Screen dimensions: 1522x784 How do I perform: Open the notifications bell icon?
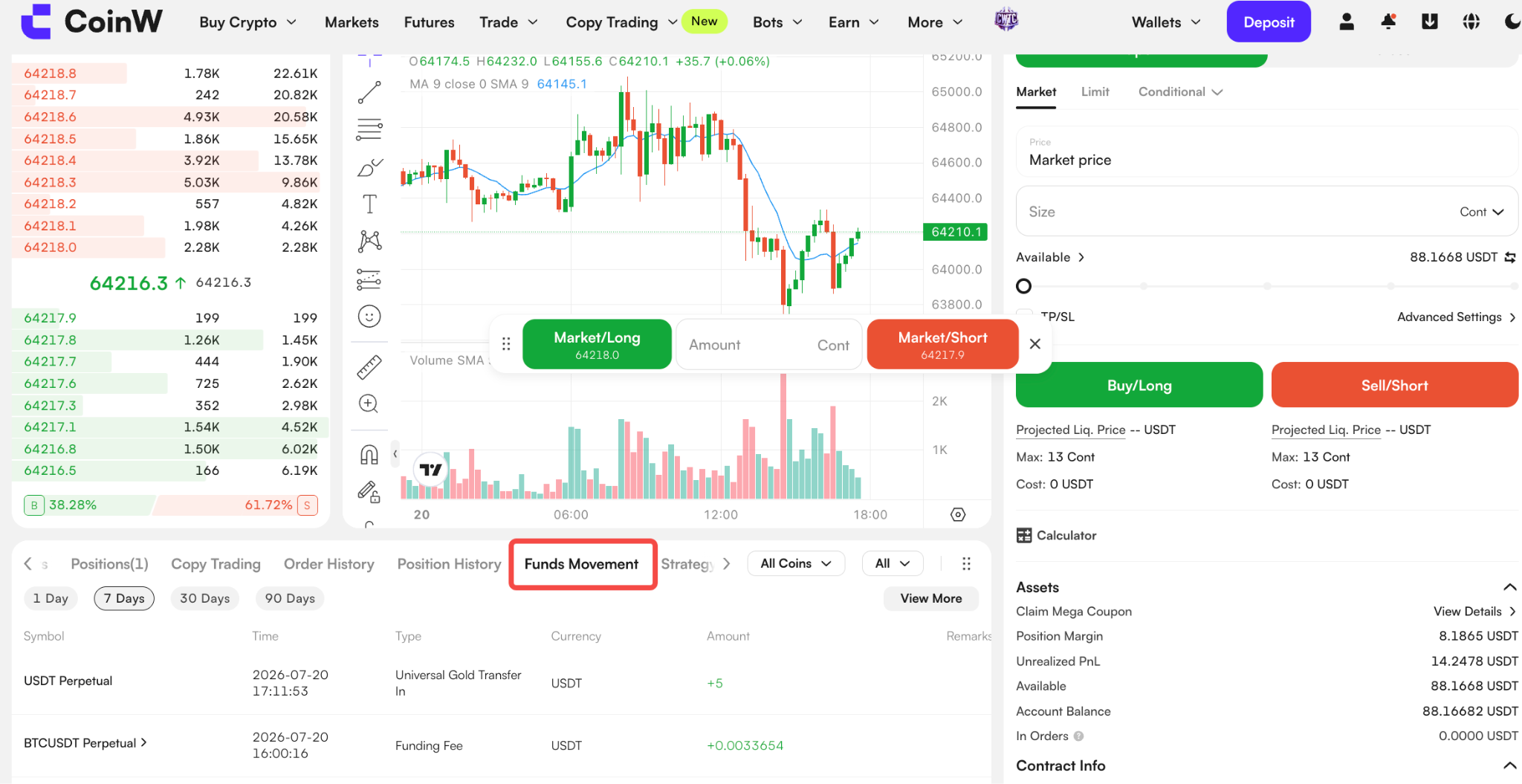coord(1388,22)
